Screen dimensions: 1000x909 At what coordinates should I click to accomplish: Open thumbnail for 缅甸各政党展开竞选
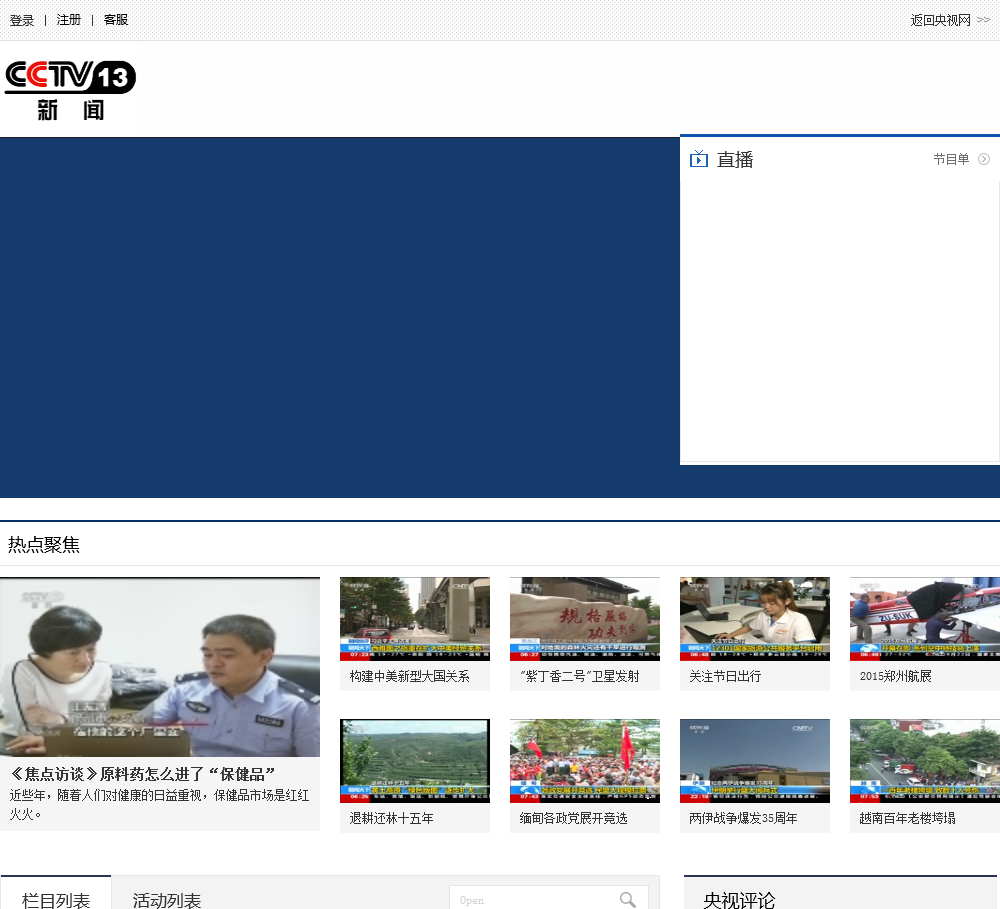point(585,761)
